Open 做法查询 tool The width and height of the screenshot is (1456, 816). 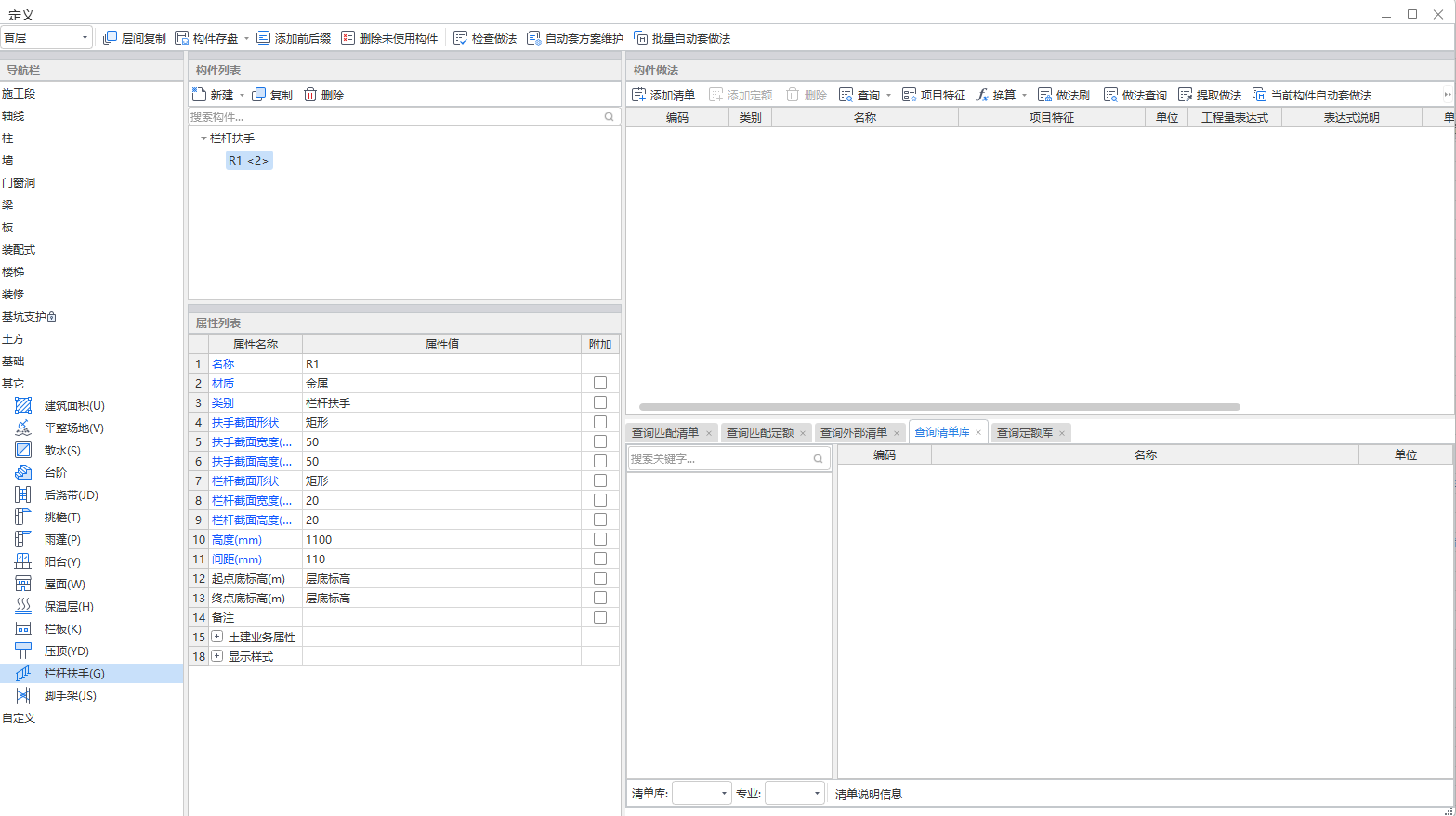[x=1135, y=95]
